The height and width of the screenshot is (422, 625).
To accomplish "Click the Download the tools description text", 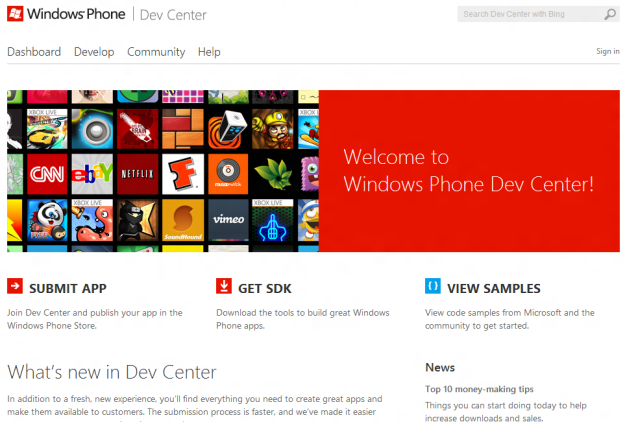I will (x=303, y=319).
